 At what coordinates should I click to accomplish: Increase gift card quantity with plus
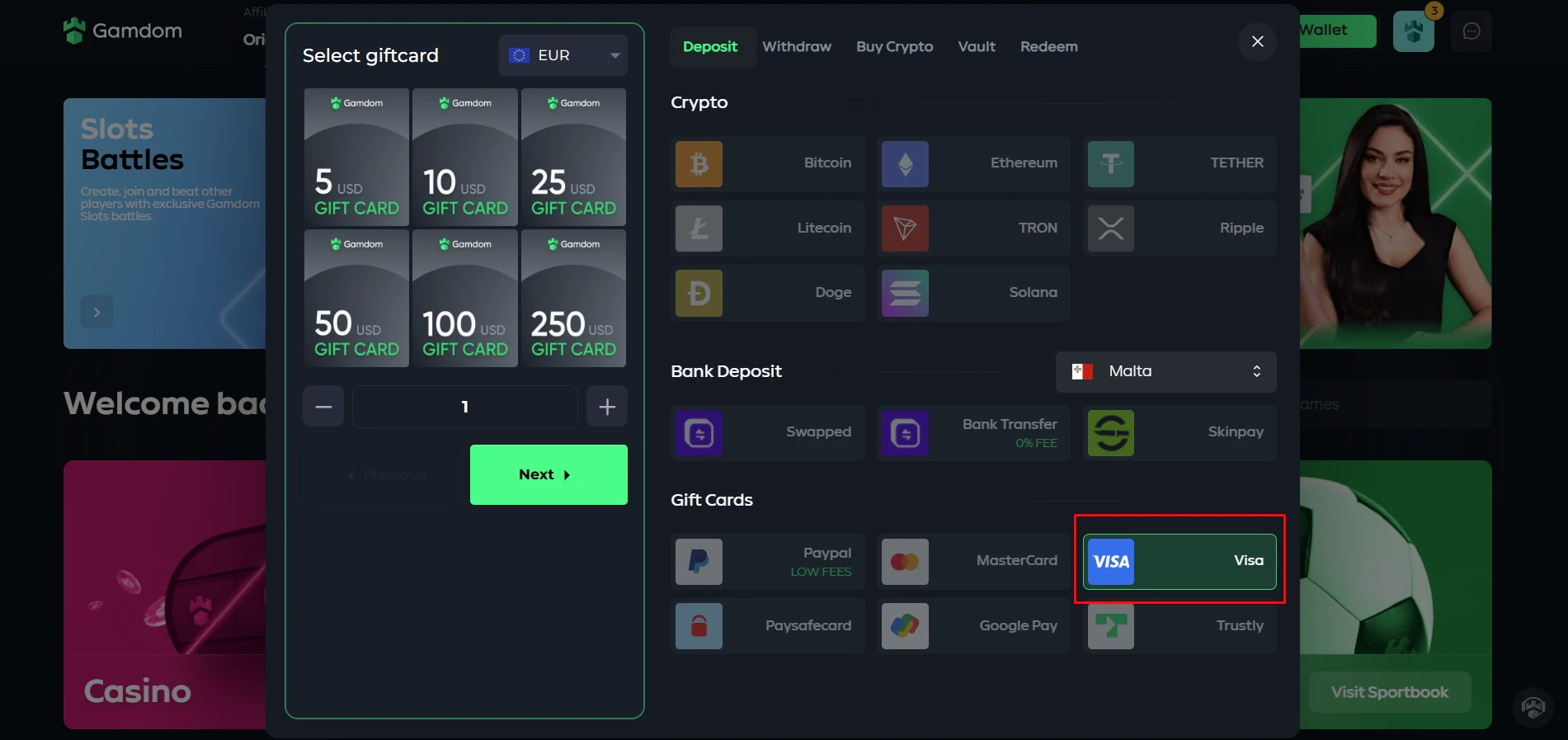[x=607, y=407]
